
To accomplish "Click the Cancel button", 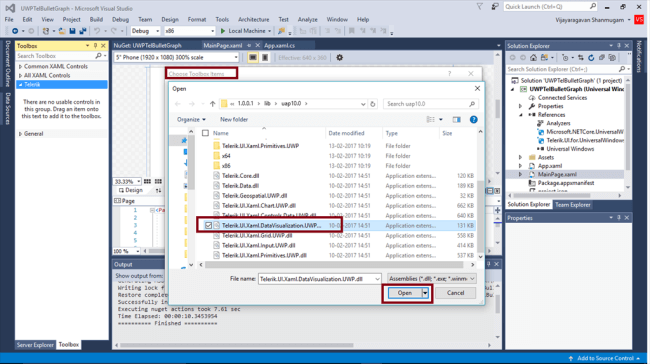I will [456, 293].
